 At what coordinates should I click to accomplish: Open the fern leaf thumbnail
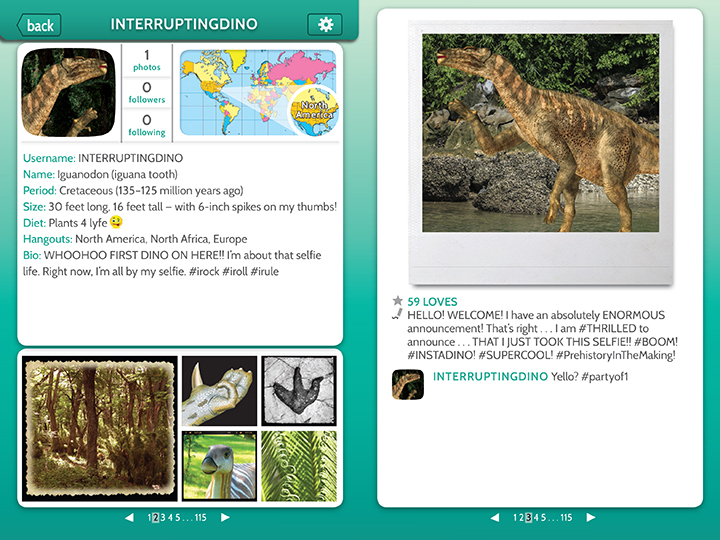299,466
